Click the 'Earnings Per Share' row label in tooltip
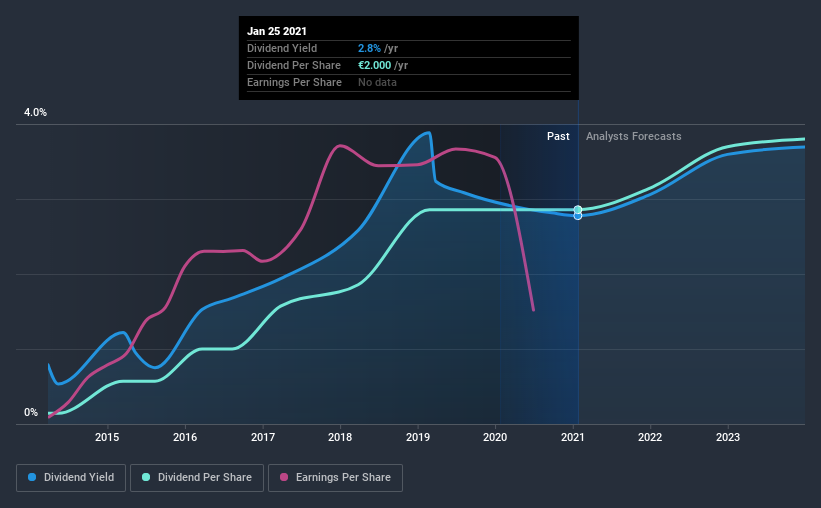This screenshot has width=821, height=508. (294, 82)
